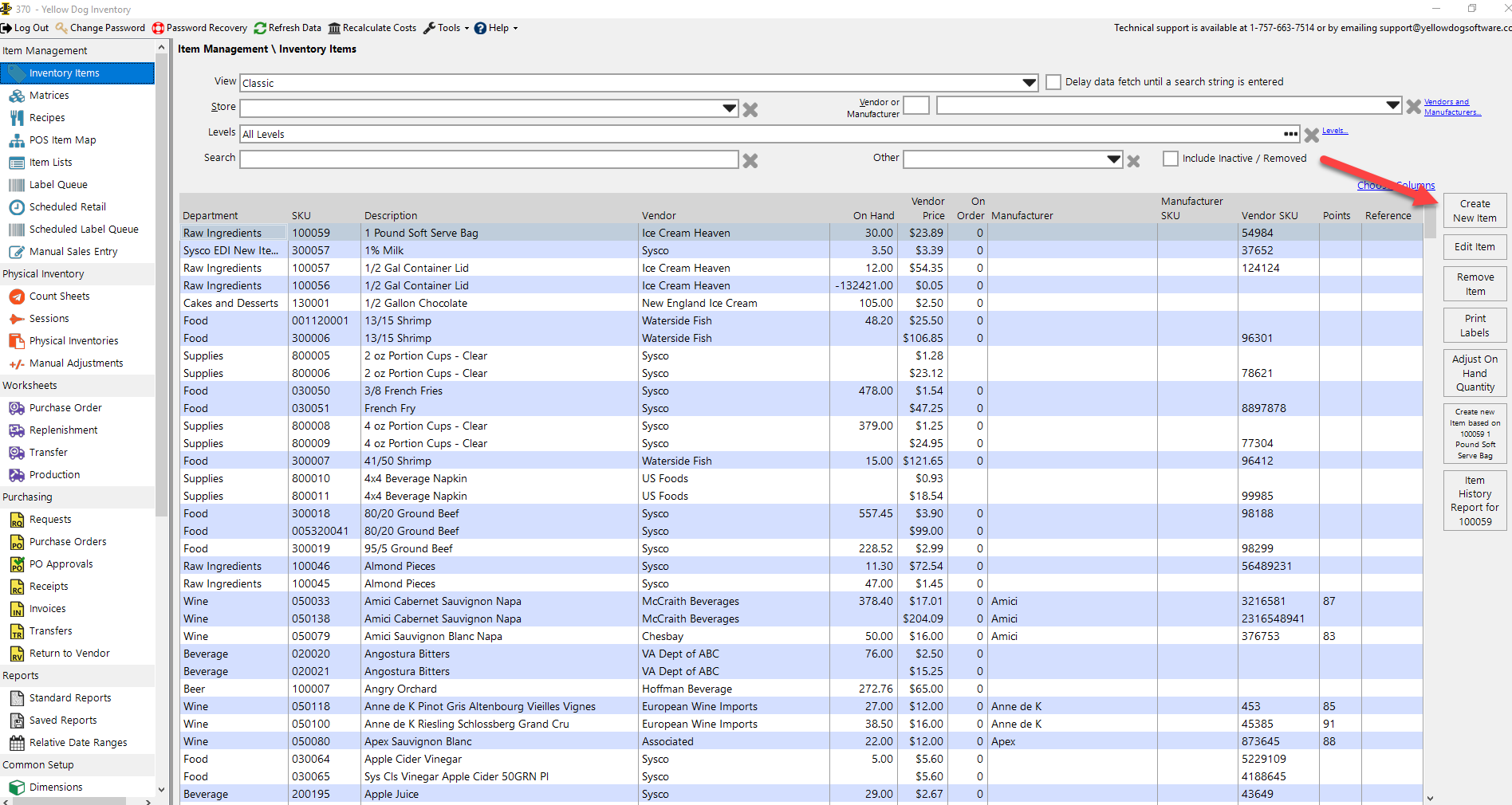Open Item Lists icon
The image size is (1512, 805).
[x=17, y=163]
